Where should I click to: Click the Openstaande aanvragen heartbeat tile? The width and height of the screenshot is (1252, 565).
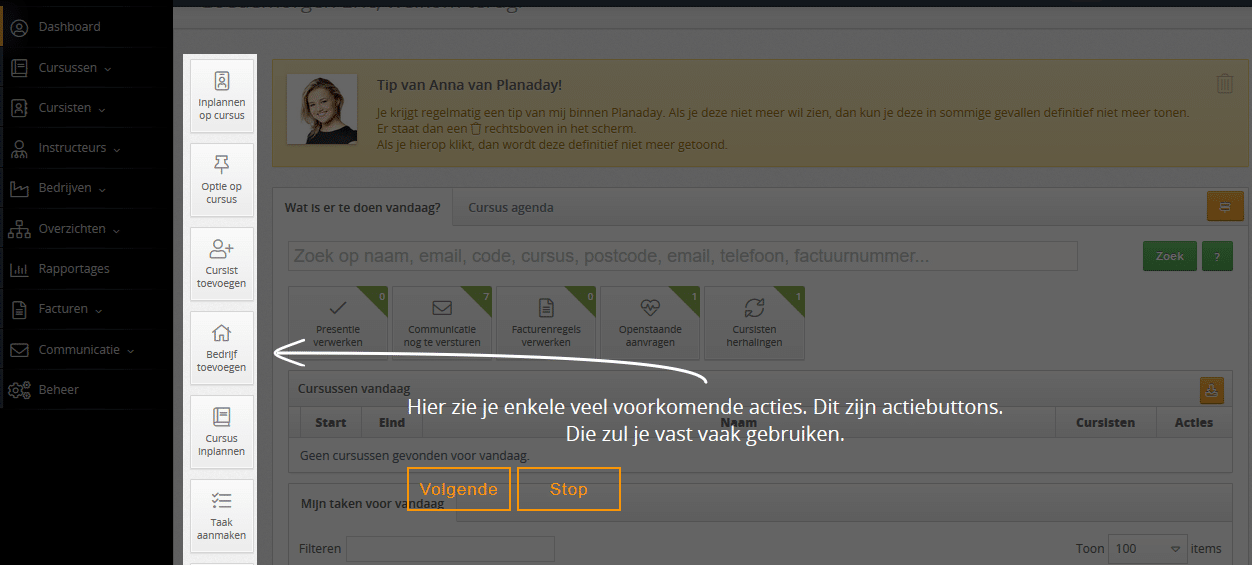[649, 323]
